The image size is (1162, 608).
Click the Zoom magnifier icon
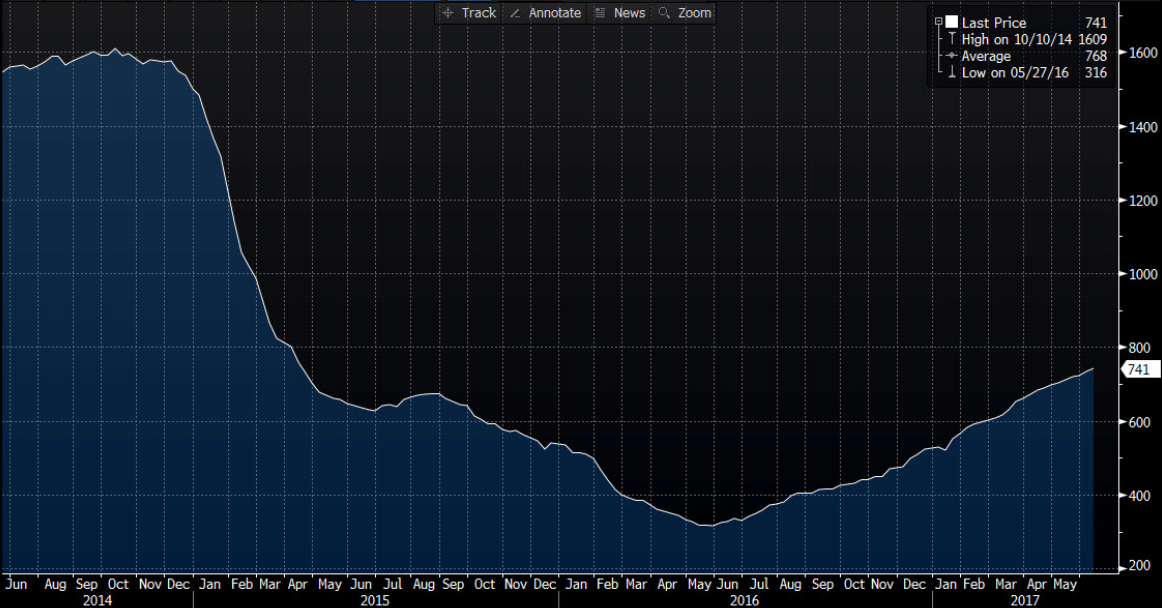[664, 13]
